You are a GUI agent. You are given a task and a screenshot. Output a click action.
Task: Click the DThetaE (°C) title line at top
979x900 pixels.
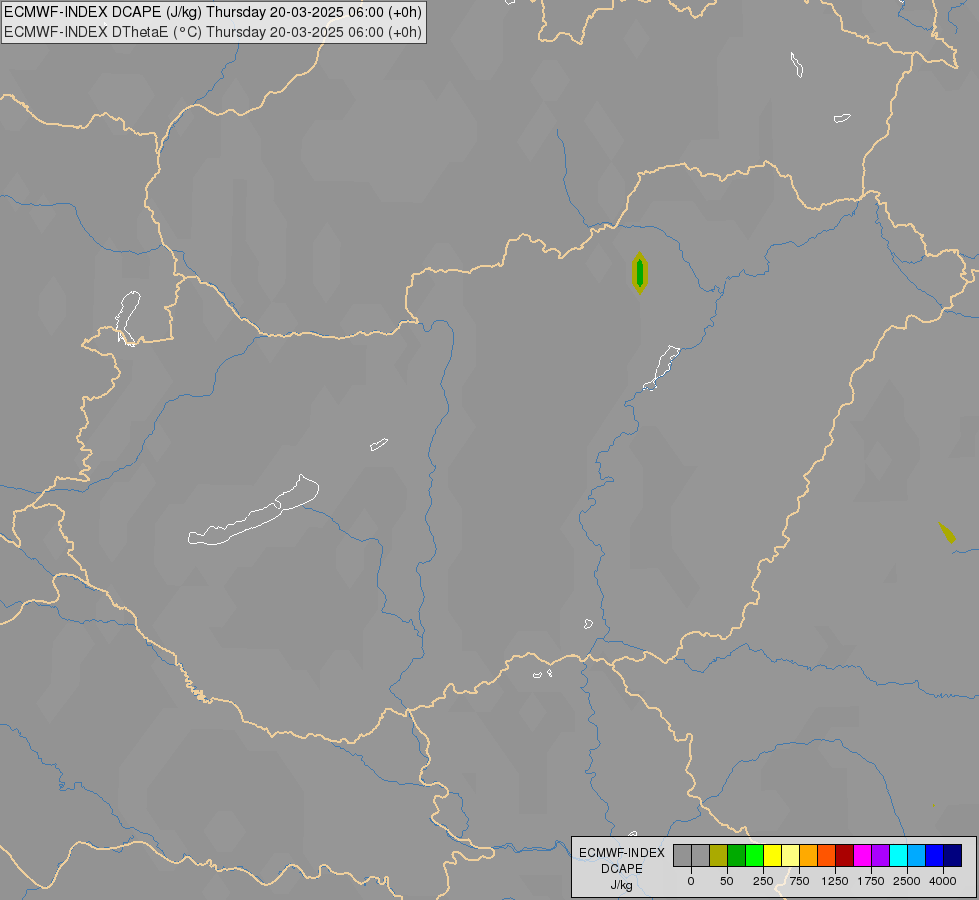[213, 32]
